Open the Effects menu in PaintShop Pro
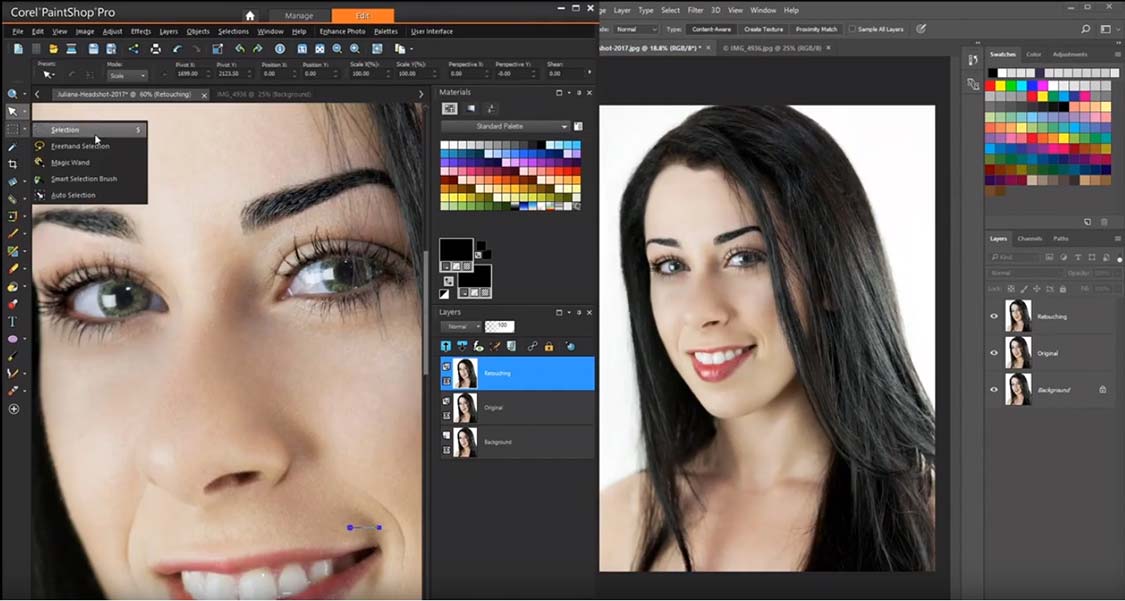 pyautogui.click(x=141, y=32)
